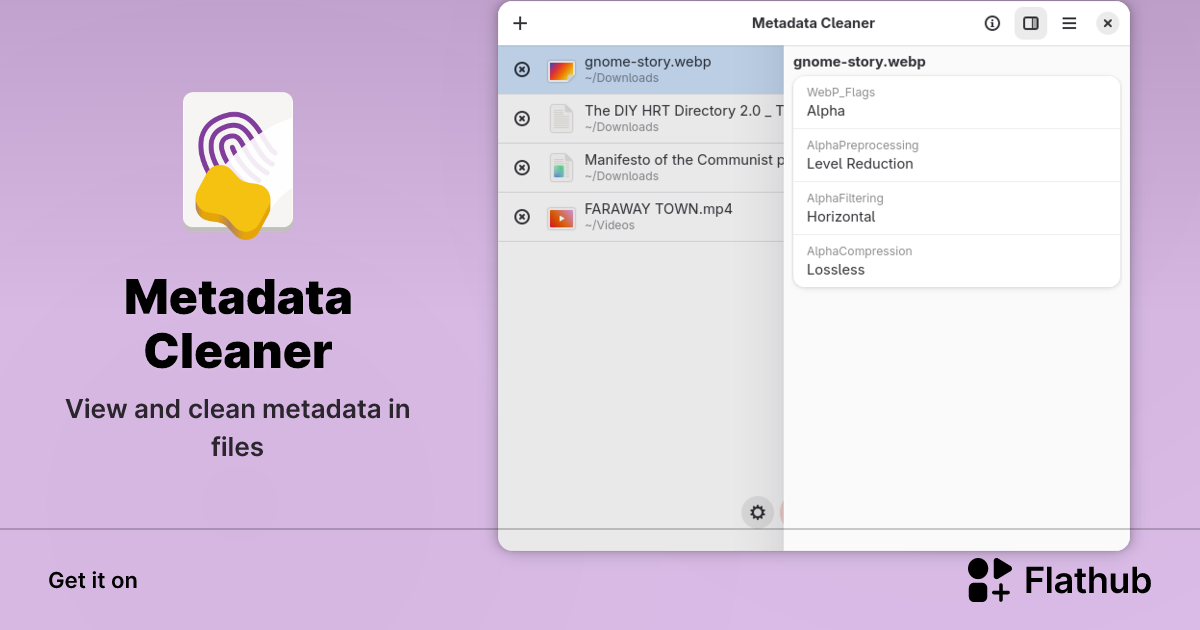This screenshot has height=630, width=1200.
Task: Select the FARAWAY TOWN.mp4 file name
Action: tap(658, 209)
